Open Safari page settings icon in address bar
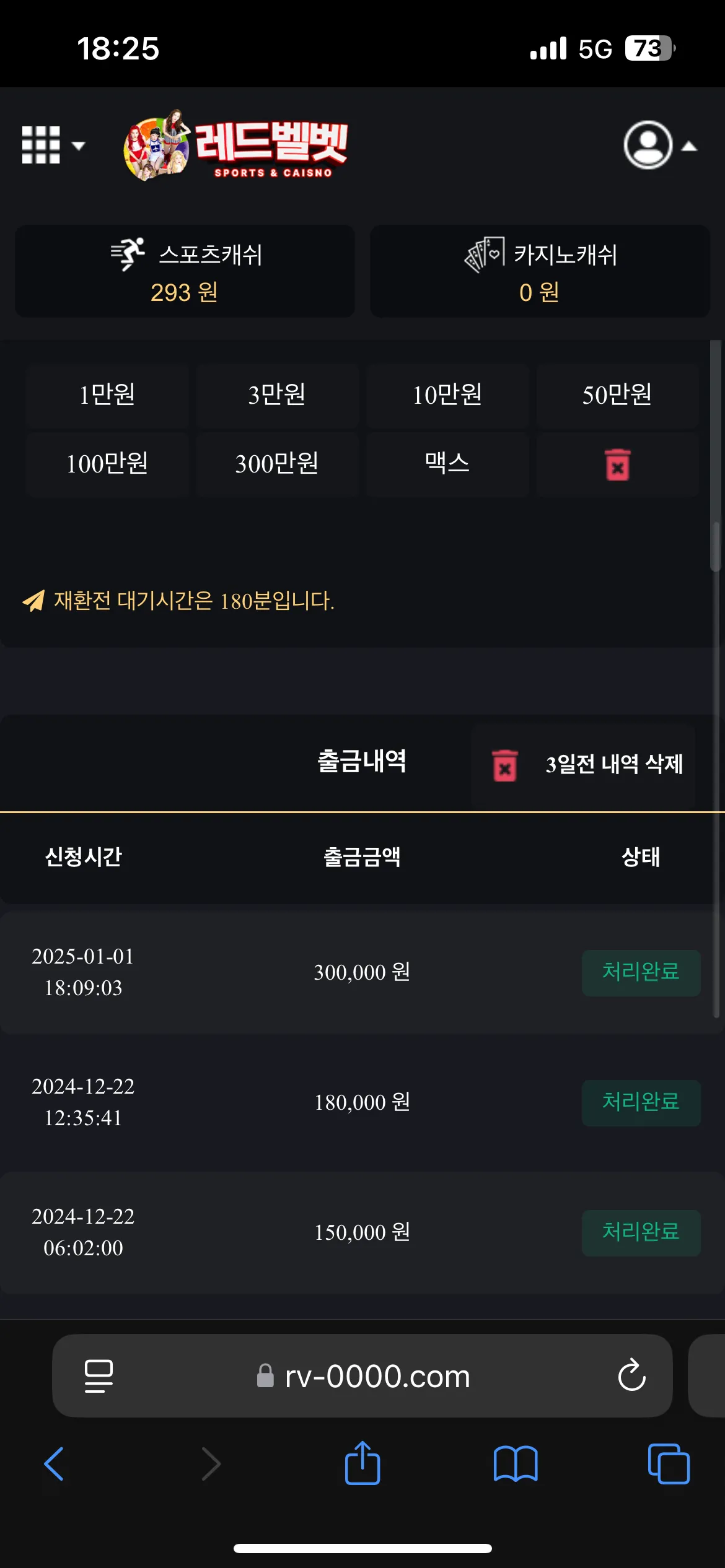This screenshot has height=1568, width=725. [99, 1376]
